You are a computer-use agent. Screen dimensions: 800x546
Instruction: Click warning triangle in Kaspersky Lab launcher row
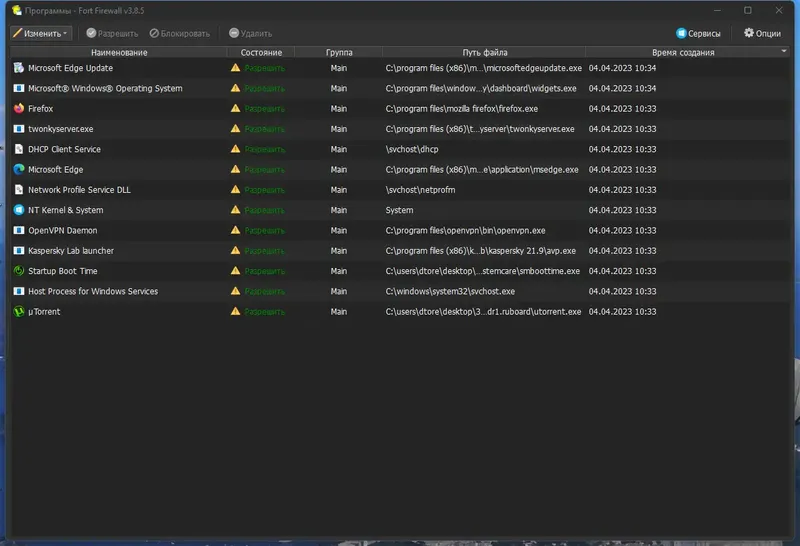[235, 250]
